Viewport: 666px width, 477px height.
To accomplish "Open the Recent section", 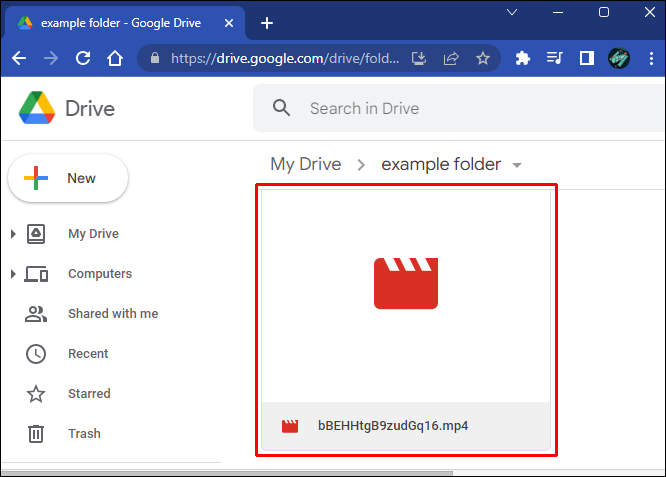I will [88, 354].
